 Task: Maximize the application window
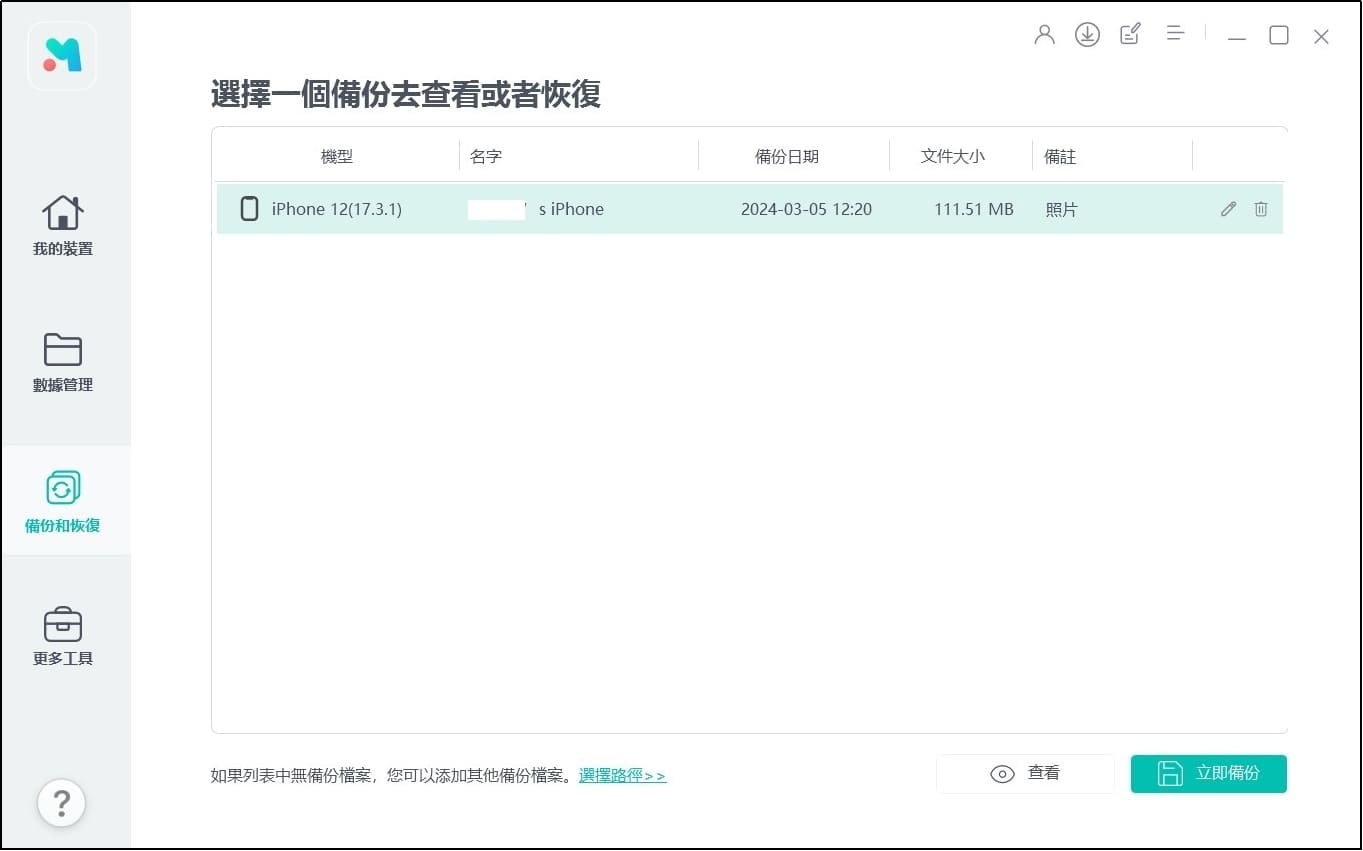click(1278, 36)
